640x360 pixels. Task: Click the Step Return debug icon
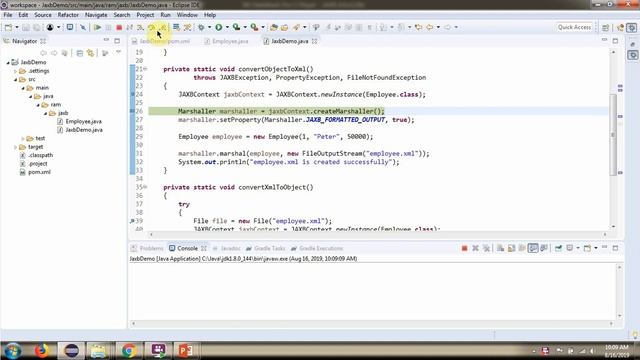(162, 27)
